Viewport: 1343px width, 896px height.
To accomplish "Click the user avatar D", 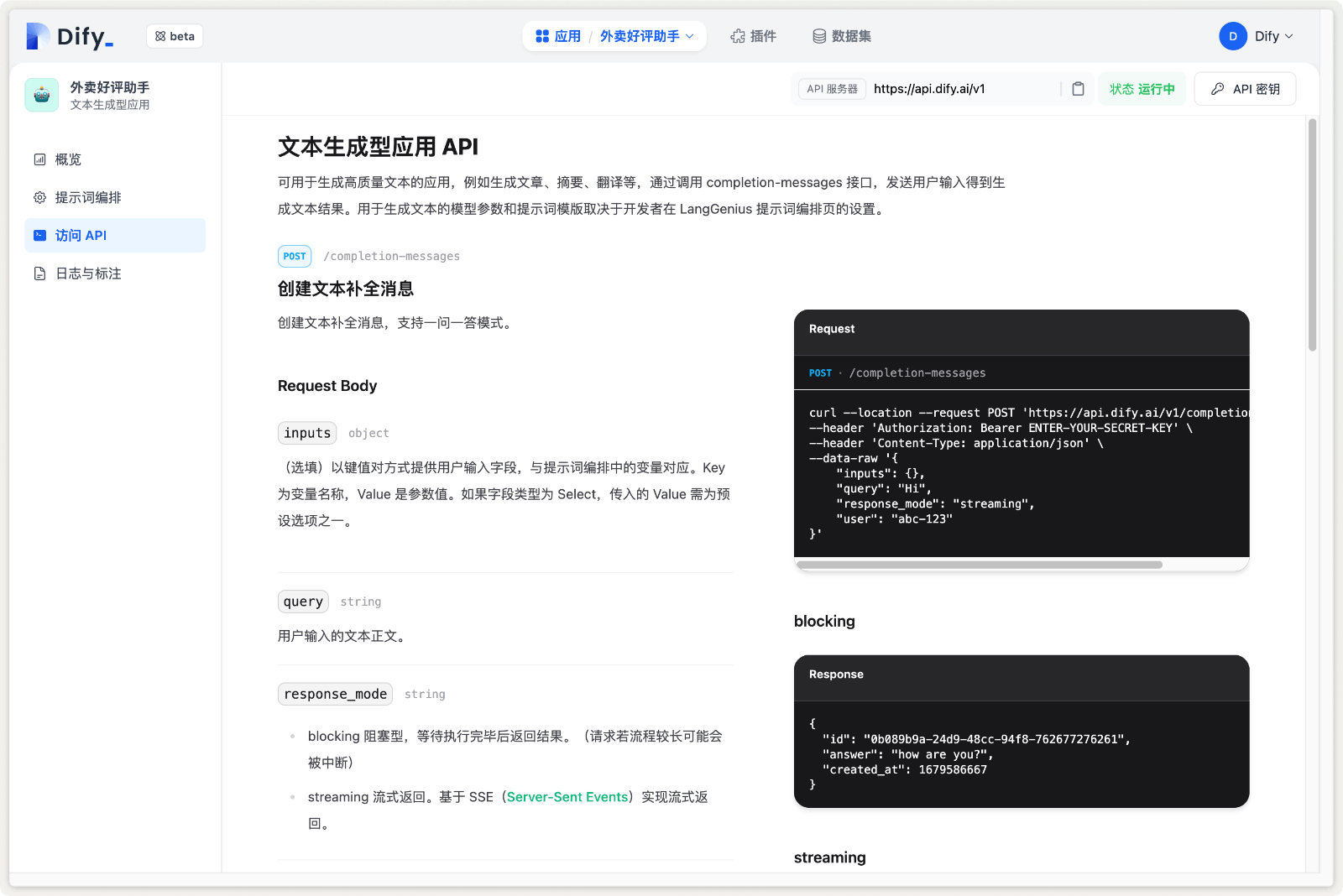I will pyautogui.click(x=1233, y=36).
